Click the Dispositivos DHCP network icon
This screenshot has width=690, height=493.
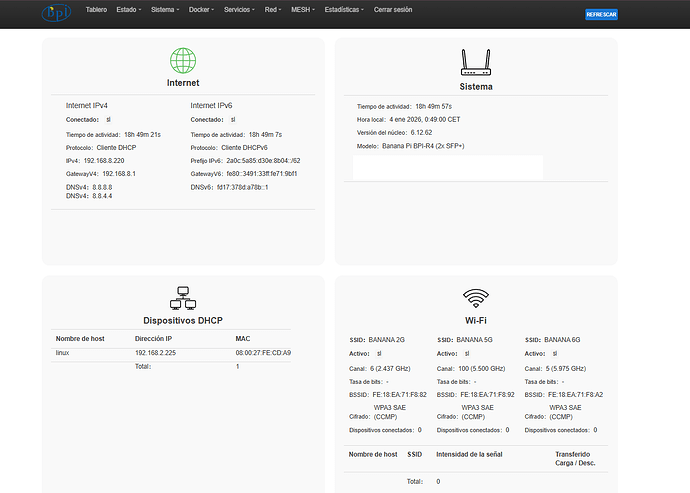point(183,298)
